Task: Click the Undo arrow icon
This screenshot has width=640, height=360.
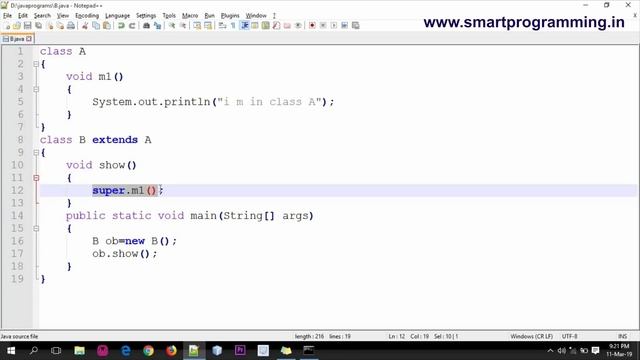Action: (121, 26)
